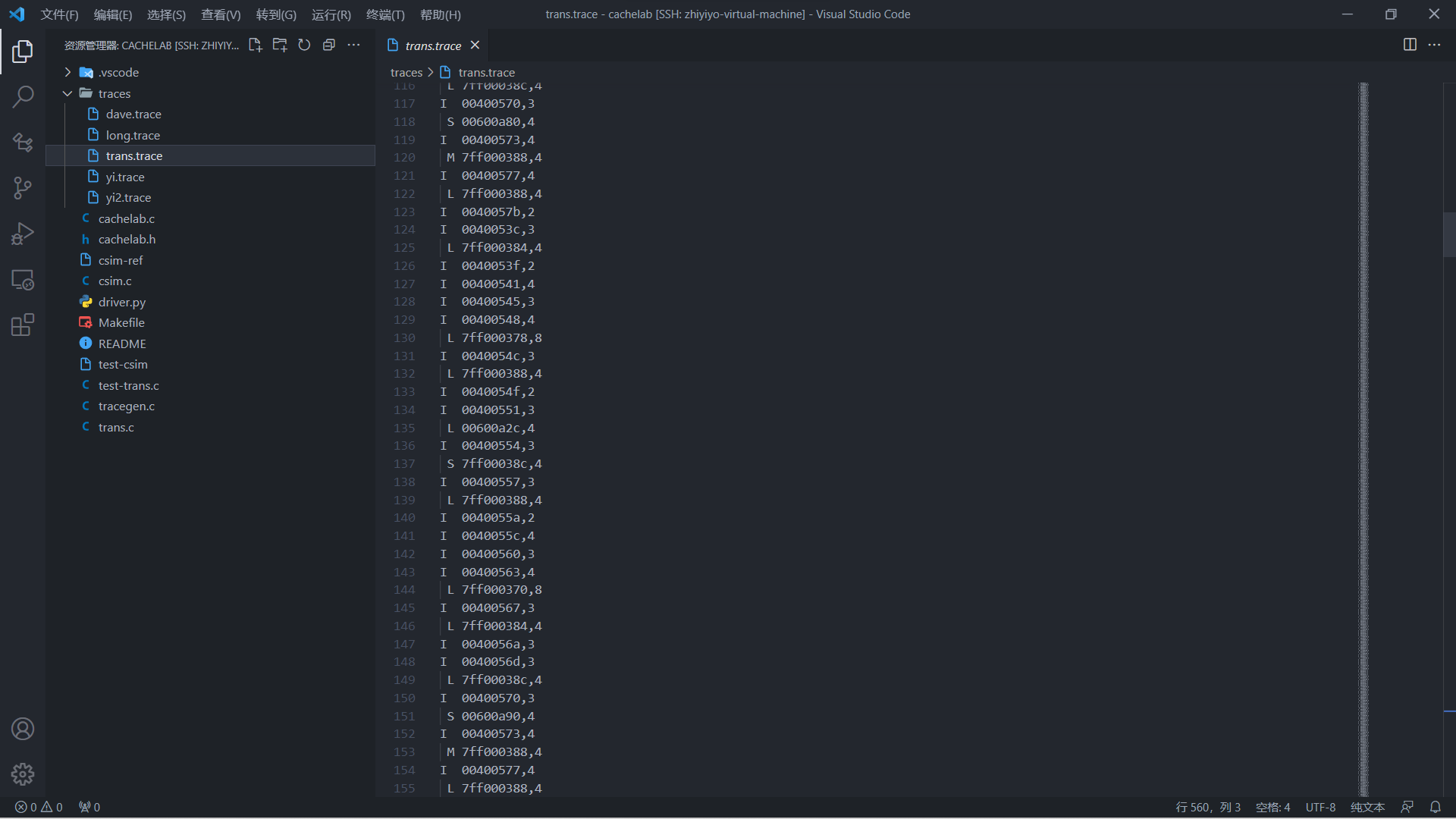
Task: Select the trans.trace editor tab
Action: click(x=433, y=45)
